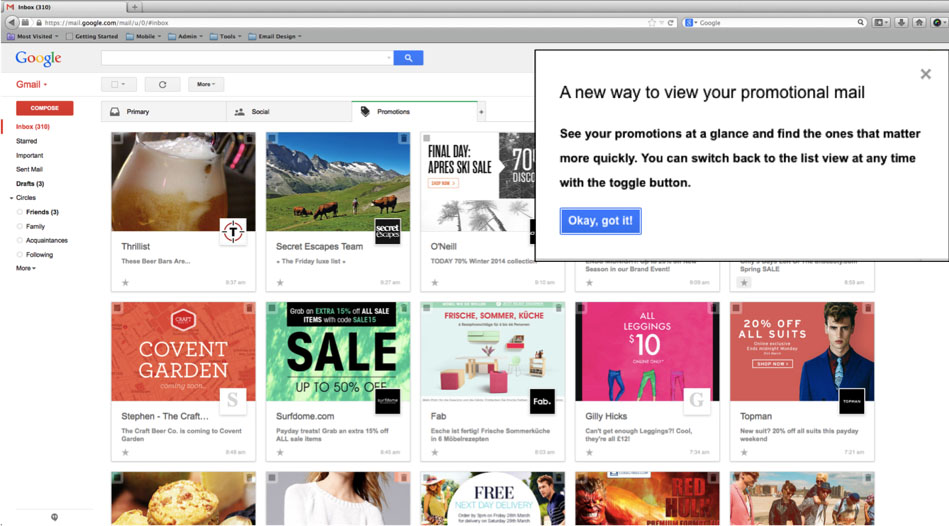Open the bookmarks menu toolbar icon
The image size is (949, 526).
pyautogui.click(x=881, y=22)
